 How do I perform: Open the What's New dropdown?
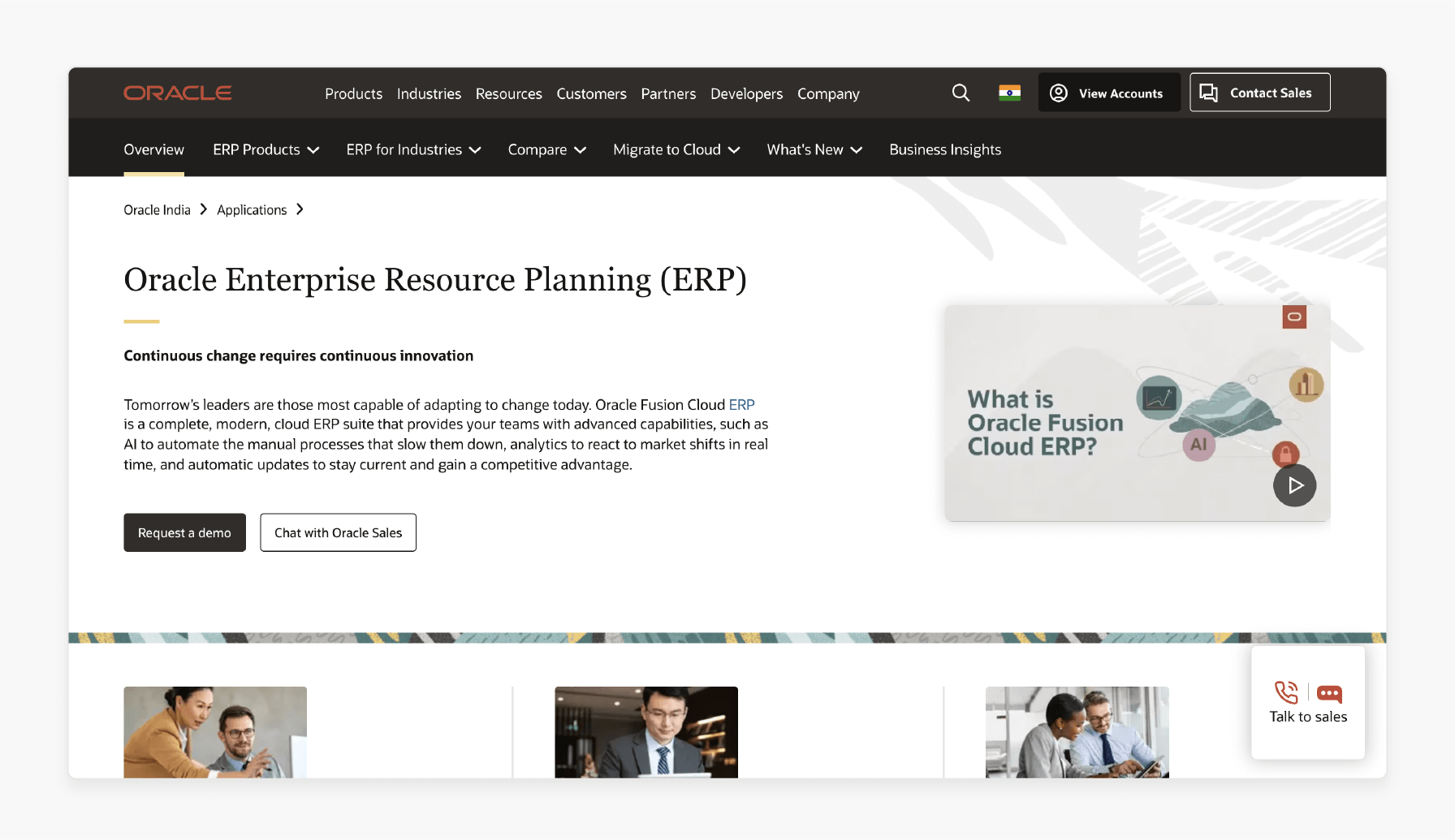click(x=814, y=149)
